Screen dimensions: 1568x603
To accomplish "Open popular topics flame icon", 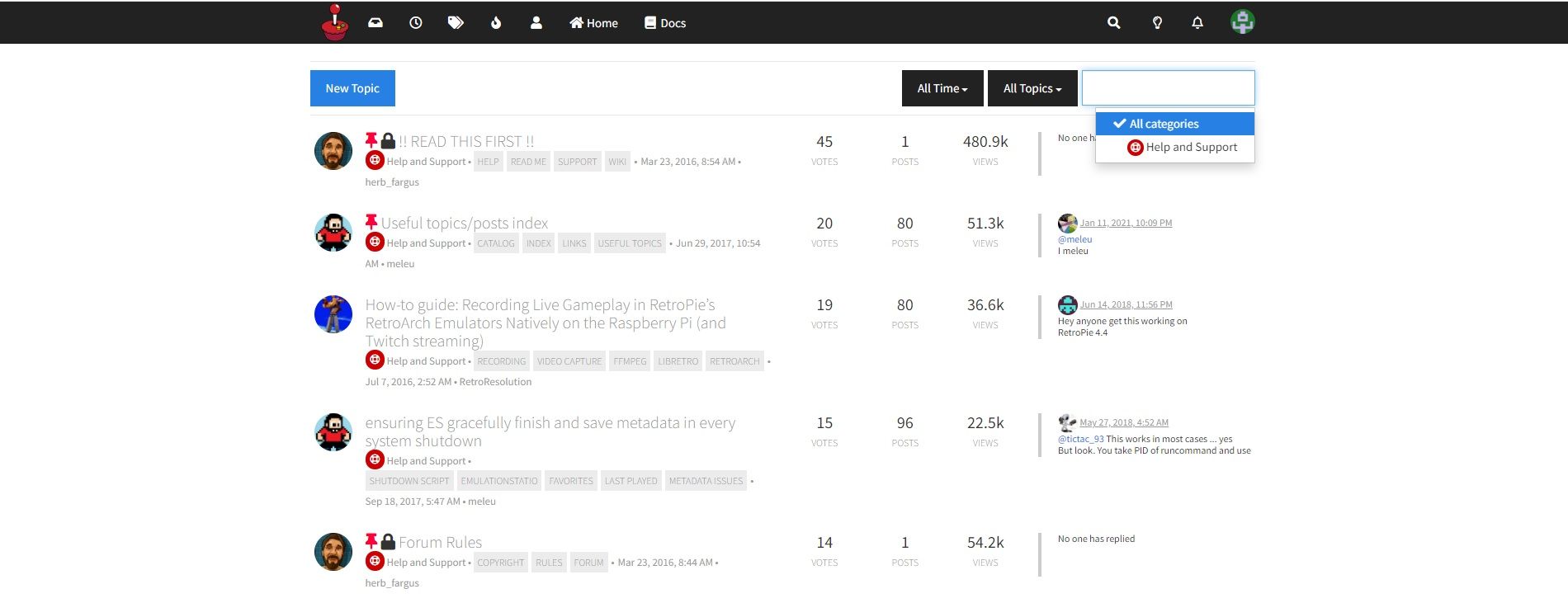I will click(x=496, y=23).
